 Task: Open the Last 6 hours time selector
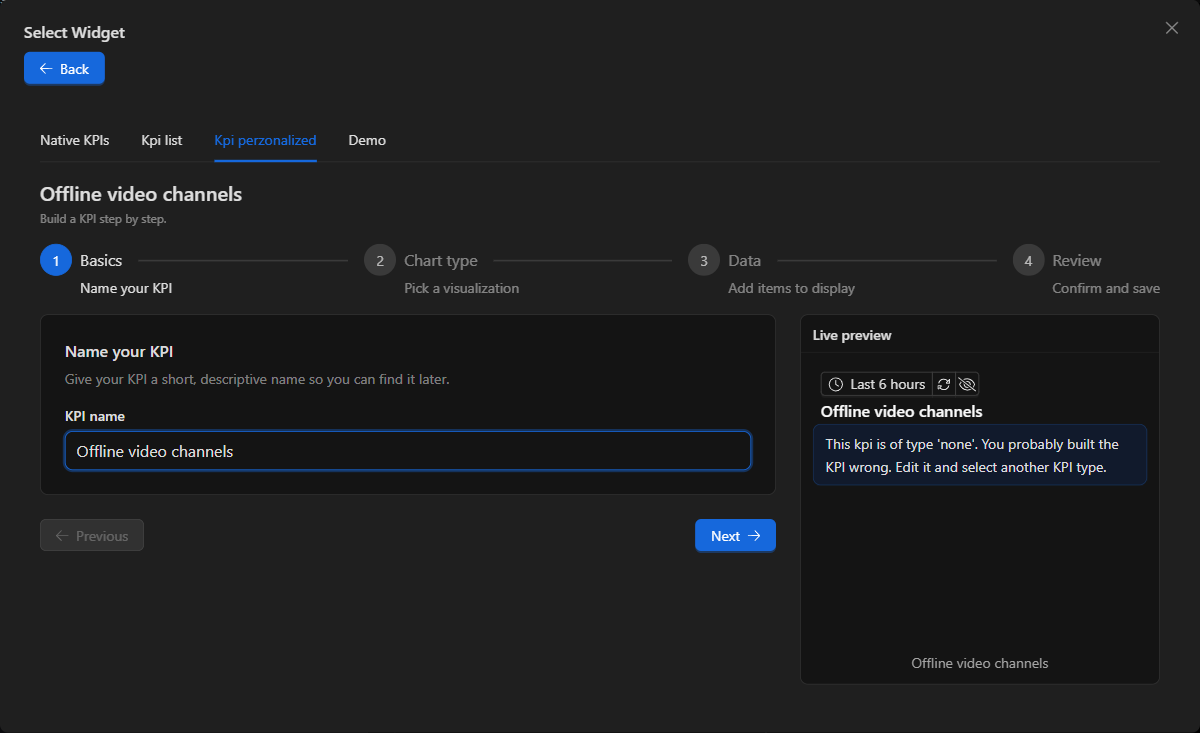click(877, 384)
